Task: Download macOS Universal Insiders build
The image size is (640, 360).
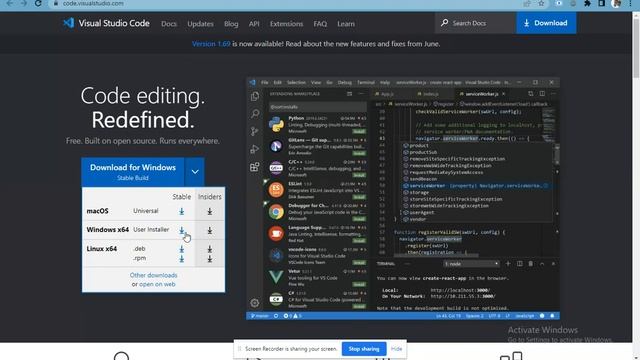Action: click(209, 211)
